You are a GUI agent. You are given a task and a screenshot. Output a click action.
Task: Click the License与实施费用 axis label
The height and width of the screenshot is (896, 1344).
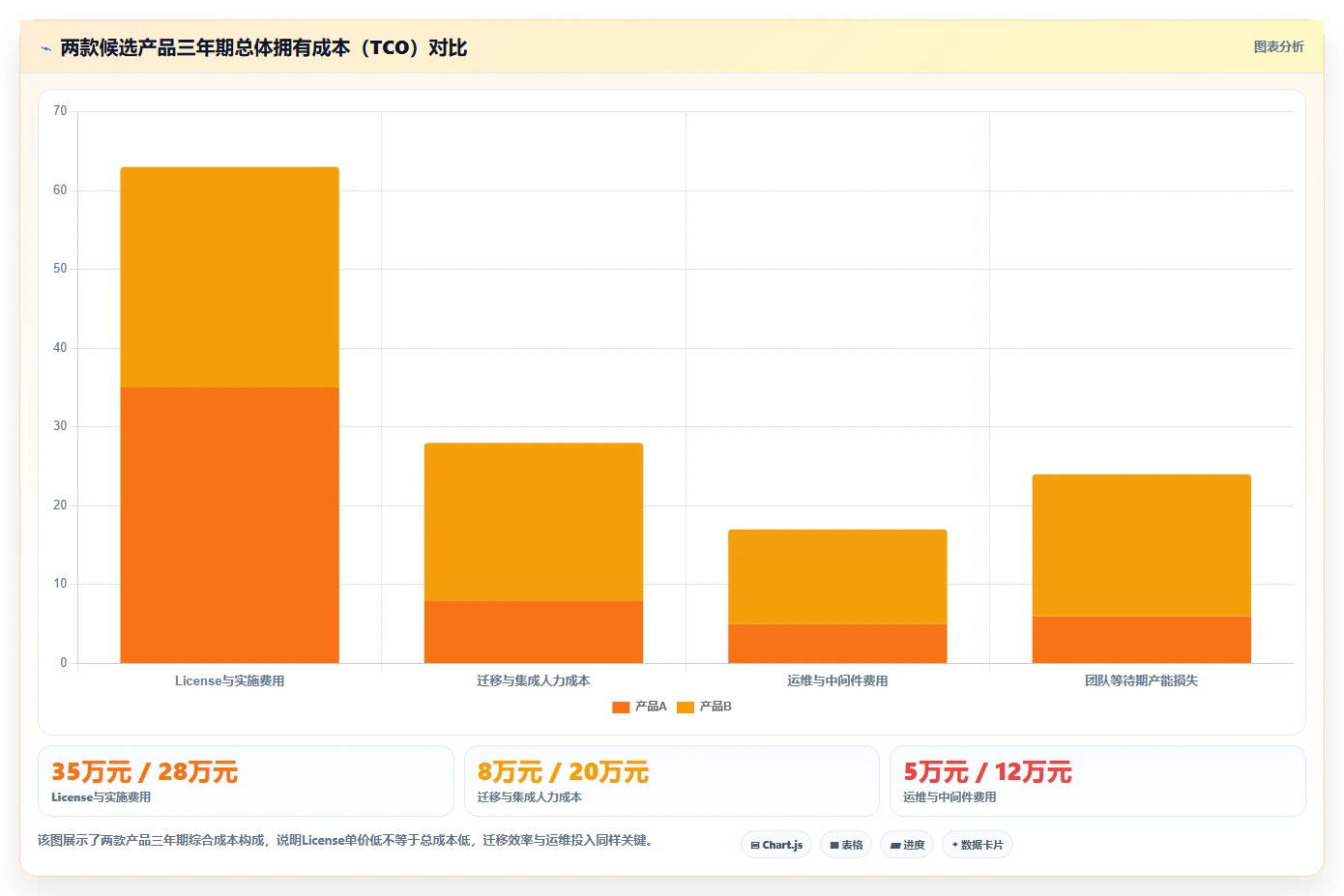click(229, 681)
